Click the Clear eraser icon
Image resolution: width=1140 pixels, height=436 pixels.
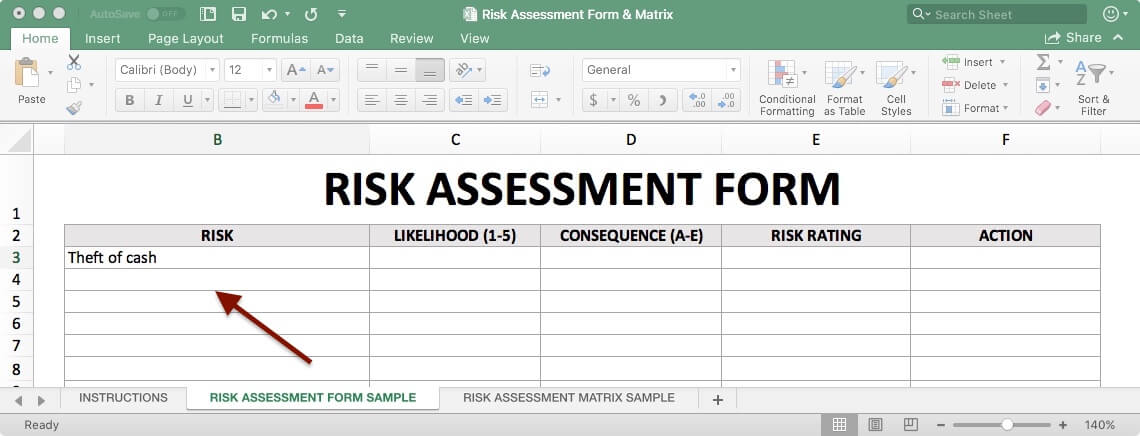(x=1043, y=108)
